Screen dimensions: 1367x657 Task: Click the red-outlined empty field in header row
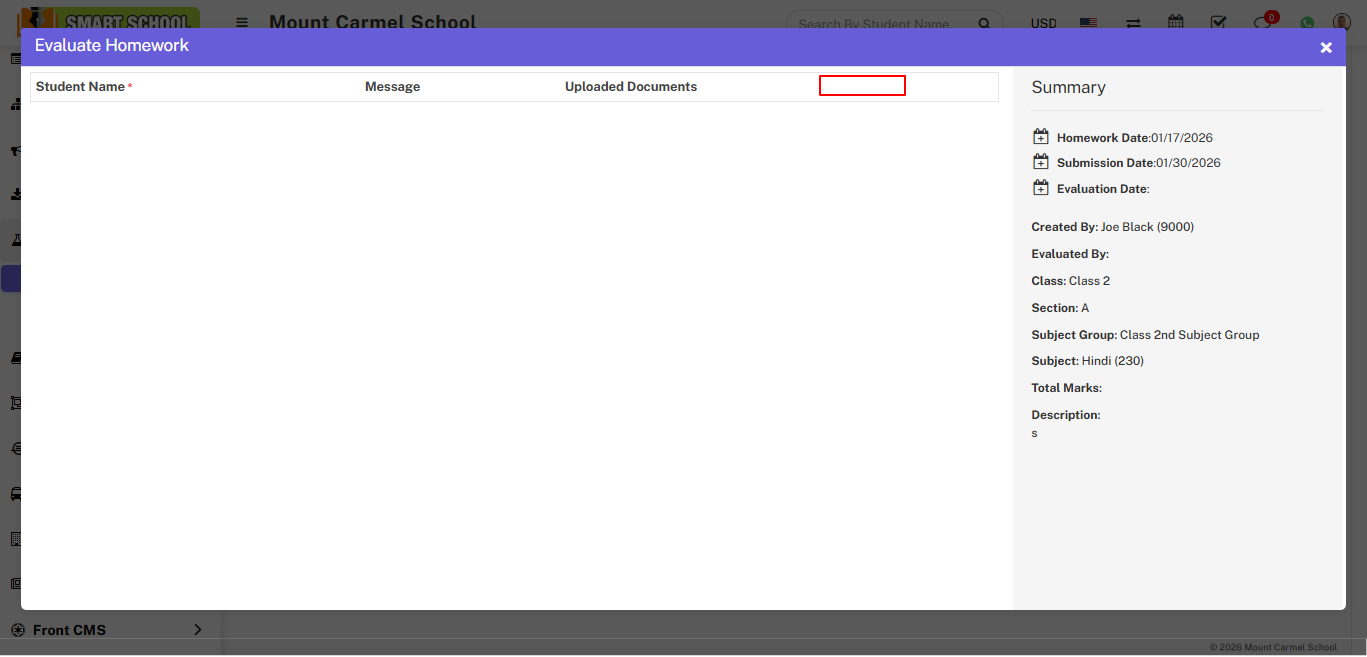click(x=862, y=86)
